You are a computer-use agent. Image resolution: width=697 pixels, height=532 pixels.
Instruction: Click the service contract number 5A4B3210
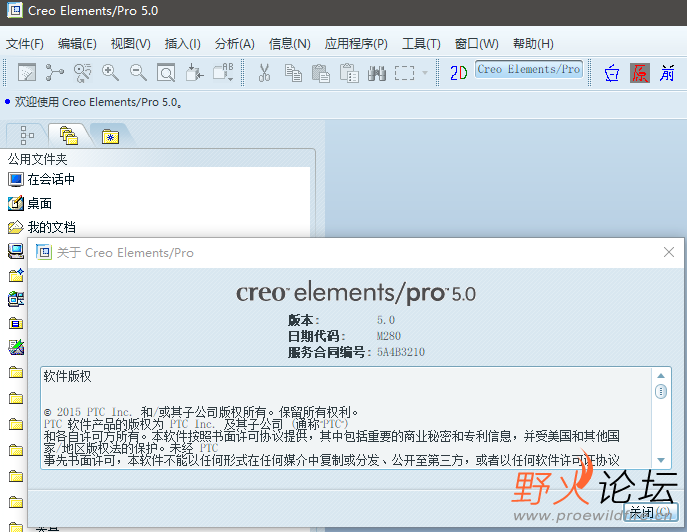pos(401,352)
